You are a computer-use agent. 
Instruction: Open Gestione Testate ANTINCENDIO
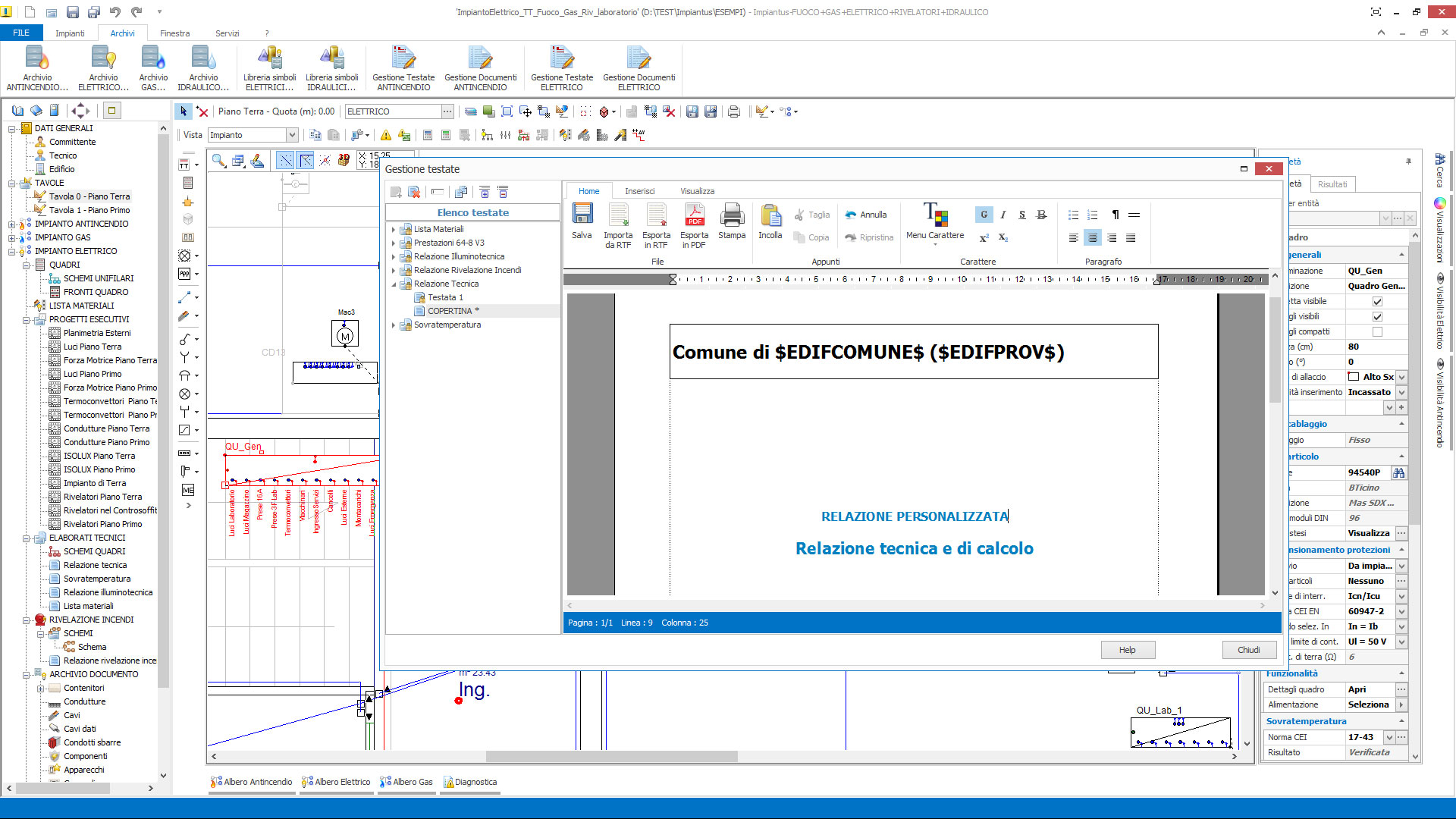point(403,67)
